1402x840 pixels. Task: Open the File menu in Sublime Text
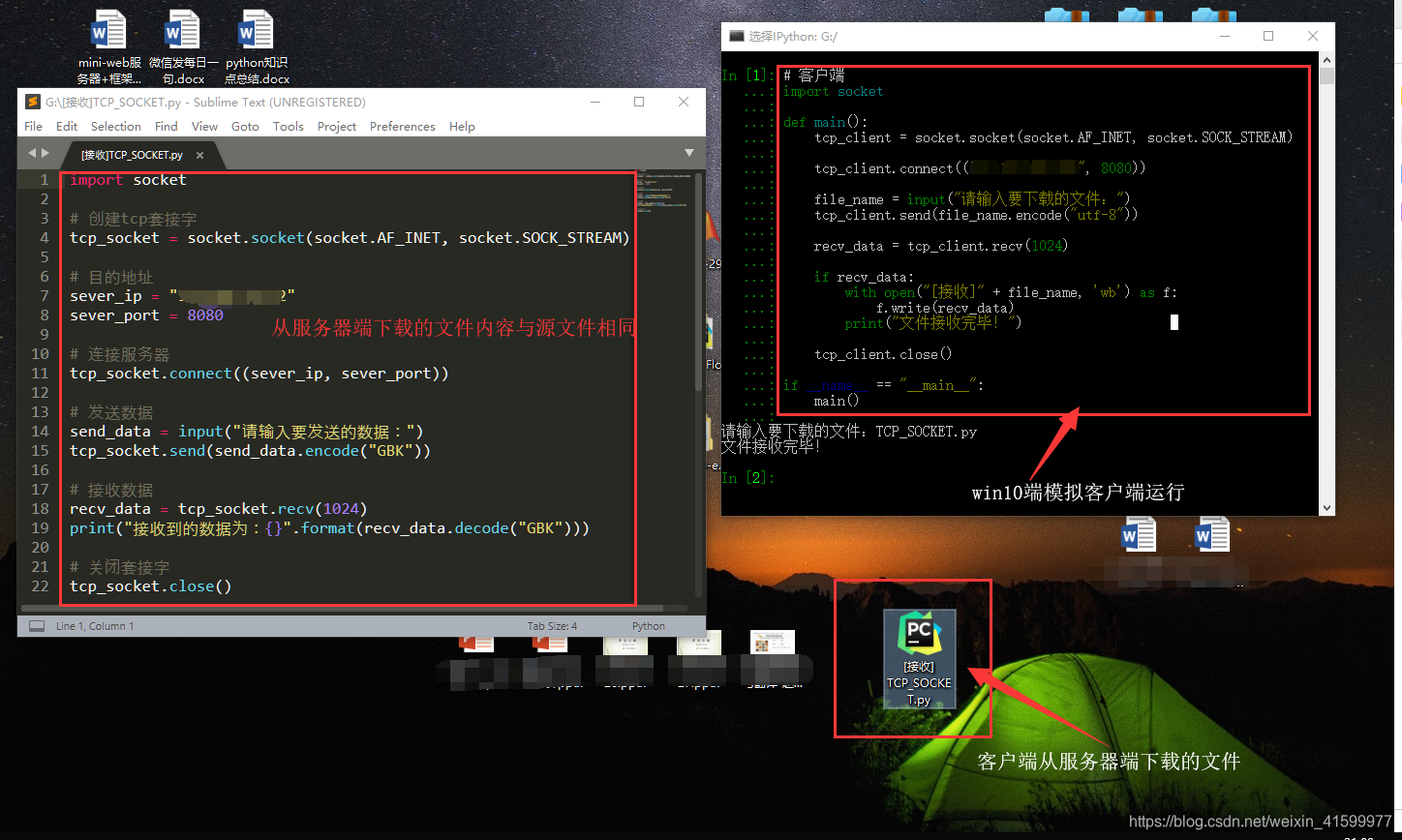click(x=33, y=126)
